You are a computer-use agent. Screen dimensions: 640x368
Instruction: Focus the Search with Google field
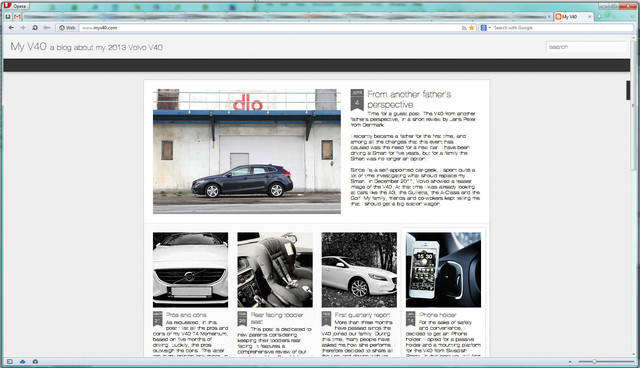pyautogui.click(x=562, y=28)
